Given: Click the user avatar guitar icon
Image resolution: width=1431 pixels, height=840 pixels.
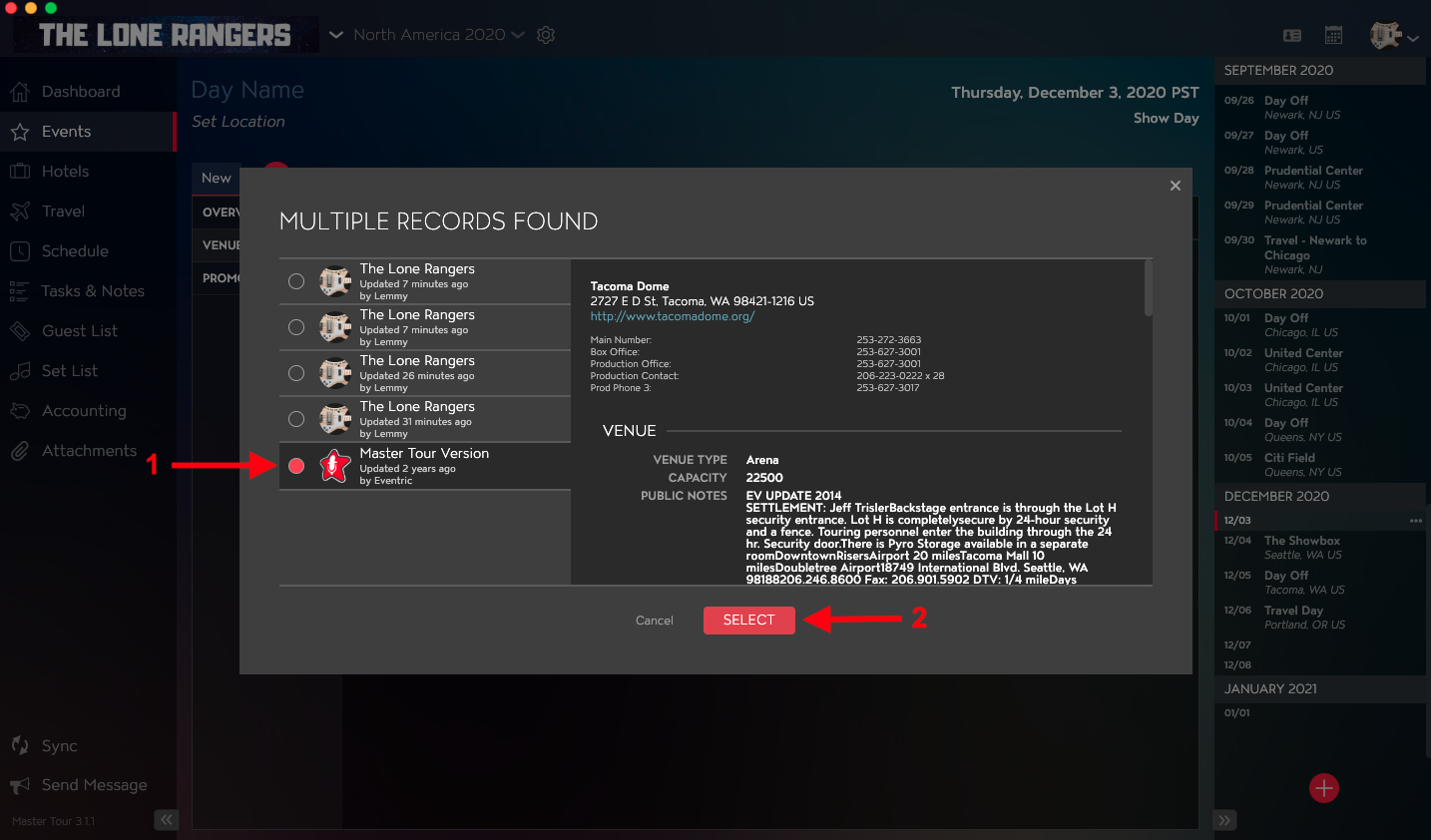Looking at the screenshot, I should click(1386, 35).
